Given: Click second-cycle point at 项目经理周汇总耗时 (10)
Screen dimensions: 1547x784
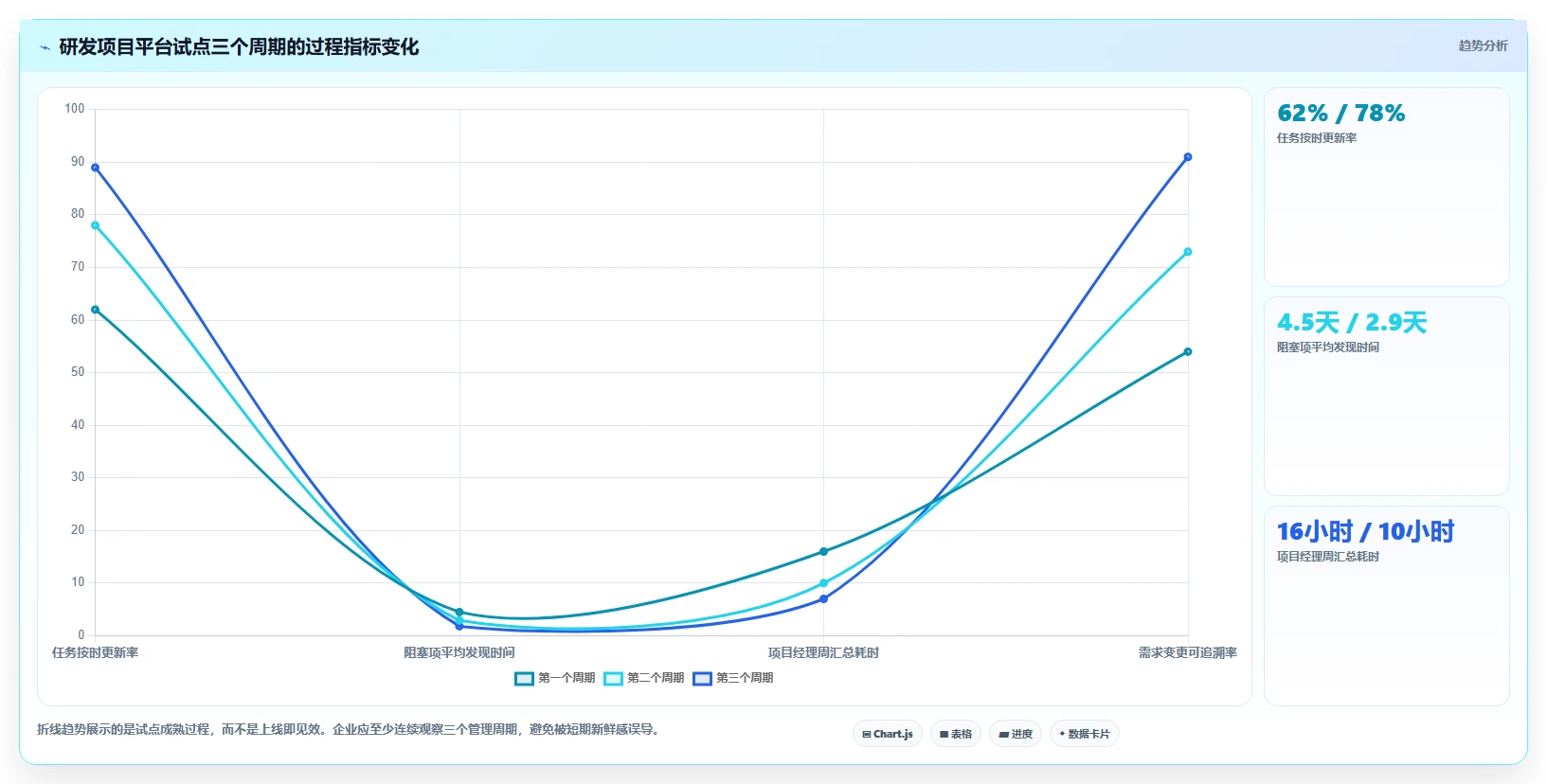Looking at the screenshot, I should pyautogui.click(x=823, y=583).
